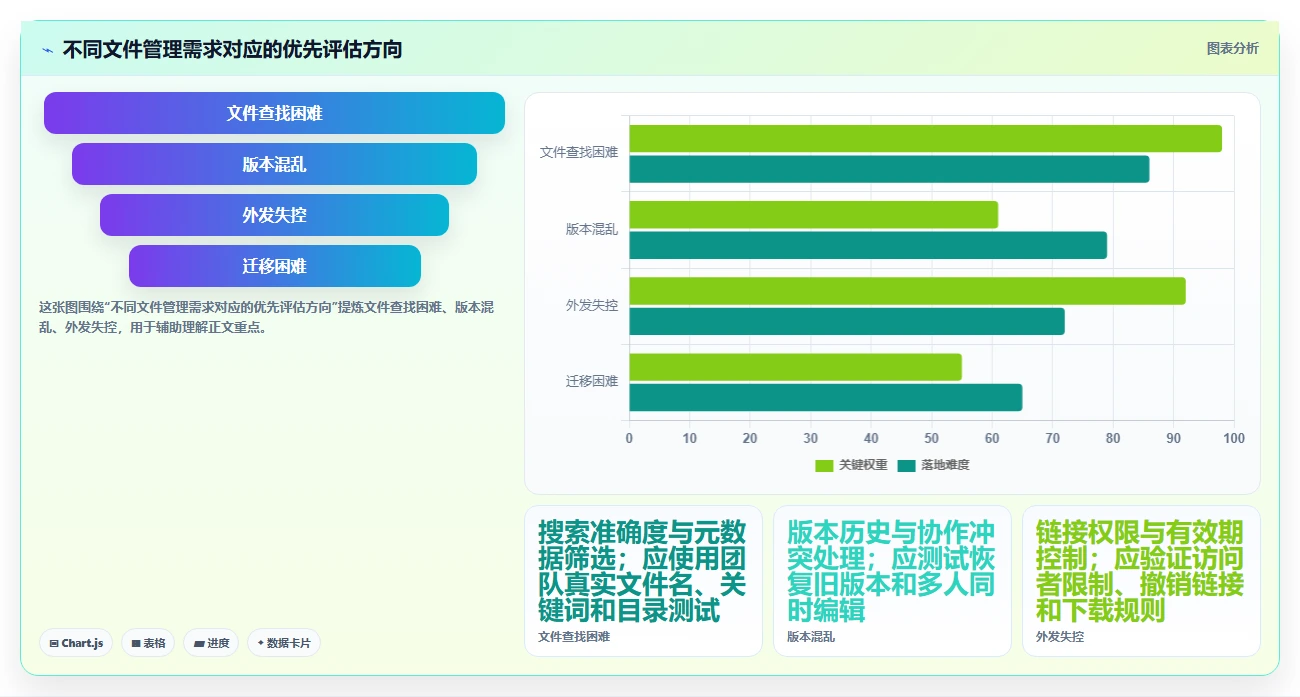The height and width of the screenshot is (697, 1300).
Task: Click the x-axis value 50
Action: pos(931,438)
